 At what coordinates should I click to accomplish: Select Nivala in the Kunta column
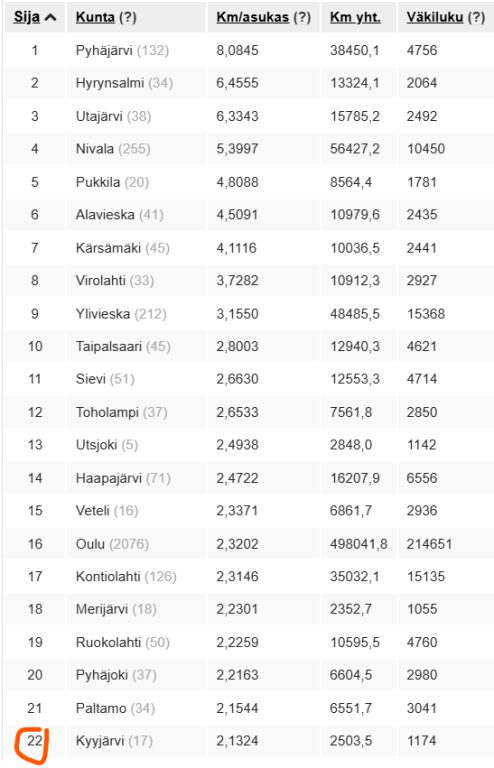tap(94, 149)
